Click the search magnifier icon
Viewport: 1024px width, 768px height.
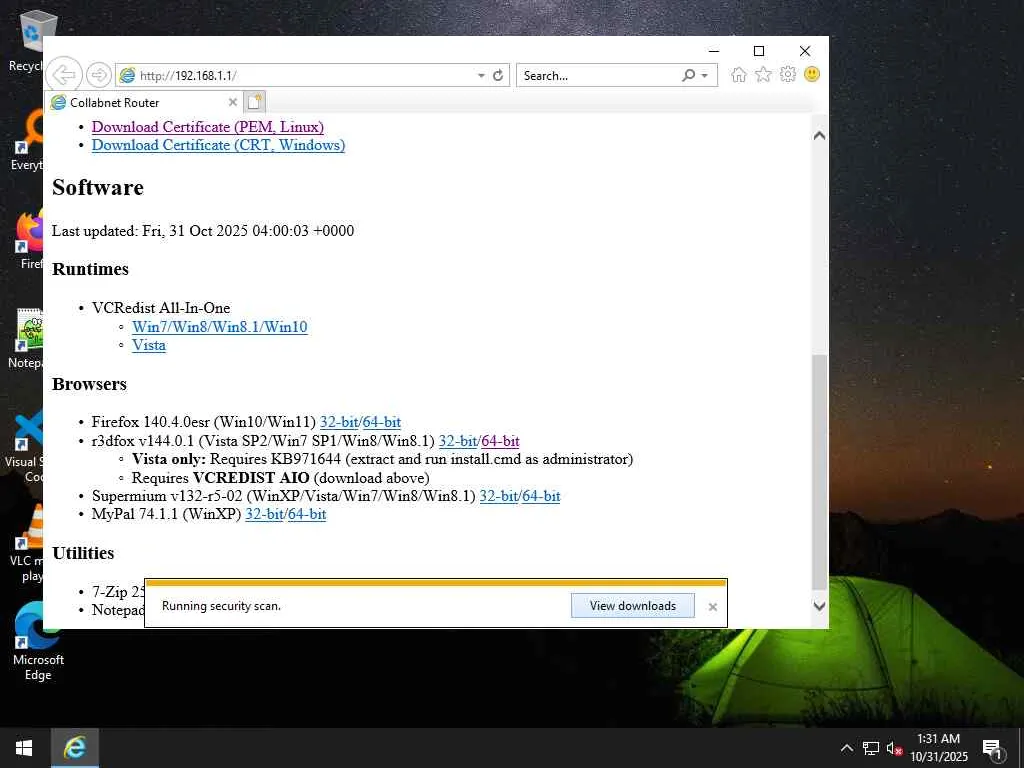[x=688, y=75]
